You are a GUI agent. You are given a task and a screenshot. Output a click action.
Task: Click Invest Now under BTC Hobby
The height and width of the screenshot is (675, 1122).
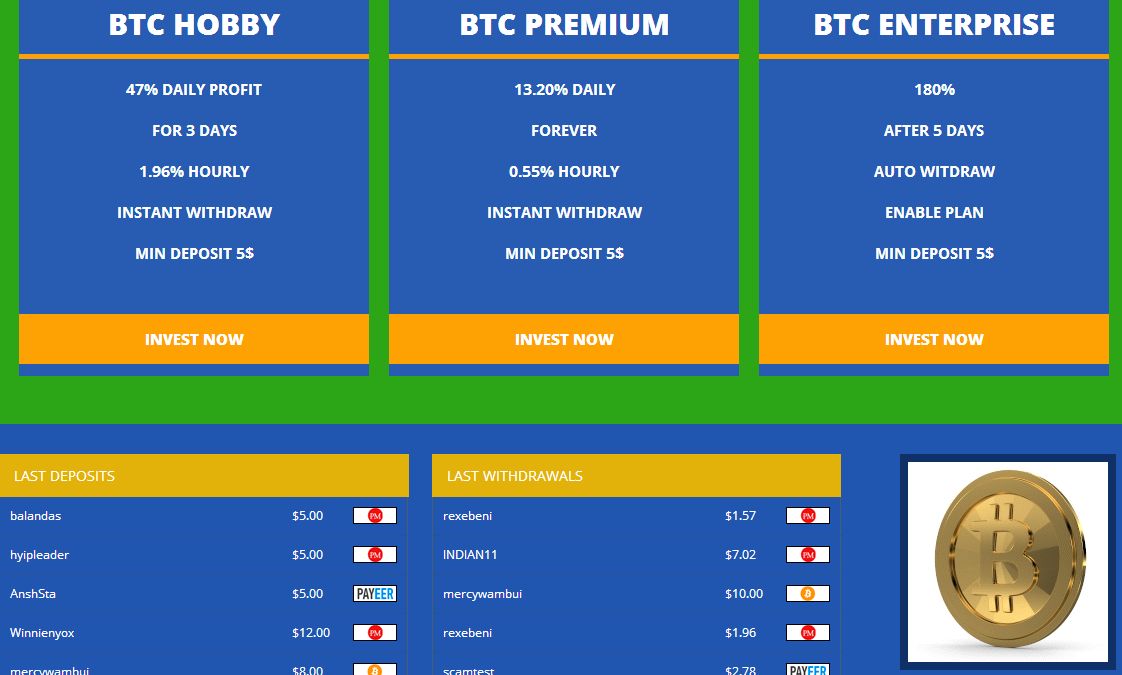click(x=194, y=339)
